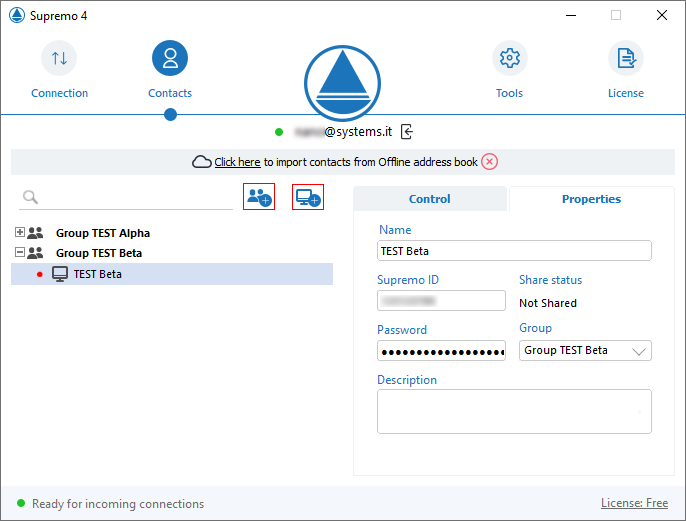Click 'Ready for incoming connections' status
This screenshot has height=521, width=686.
click(118, 504)
